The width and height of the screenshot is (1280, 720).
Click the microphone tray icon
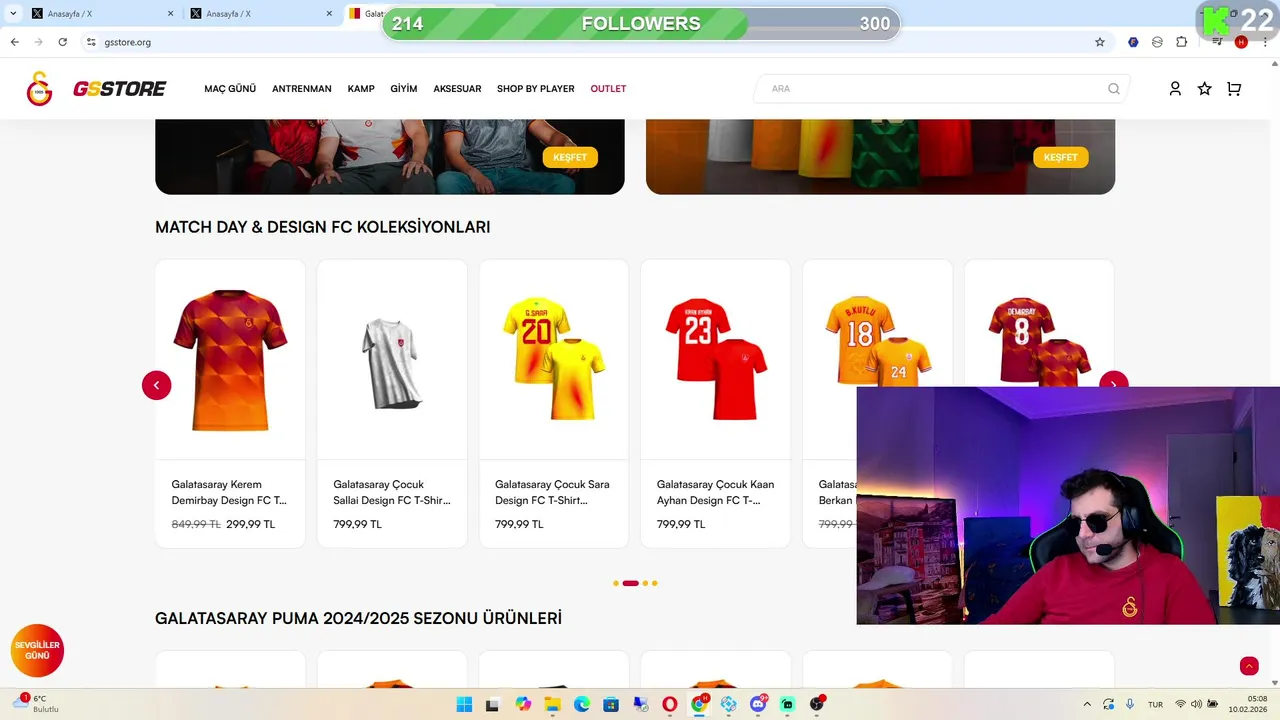1130,704
